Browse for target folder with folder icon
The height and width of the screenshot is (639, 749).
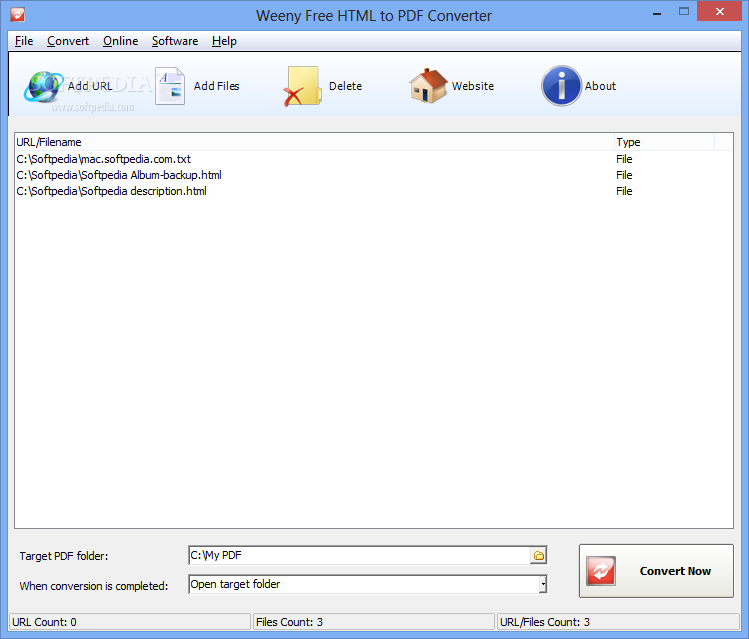pyautogui.click(x=538, y=555)
